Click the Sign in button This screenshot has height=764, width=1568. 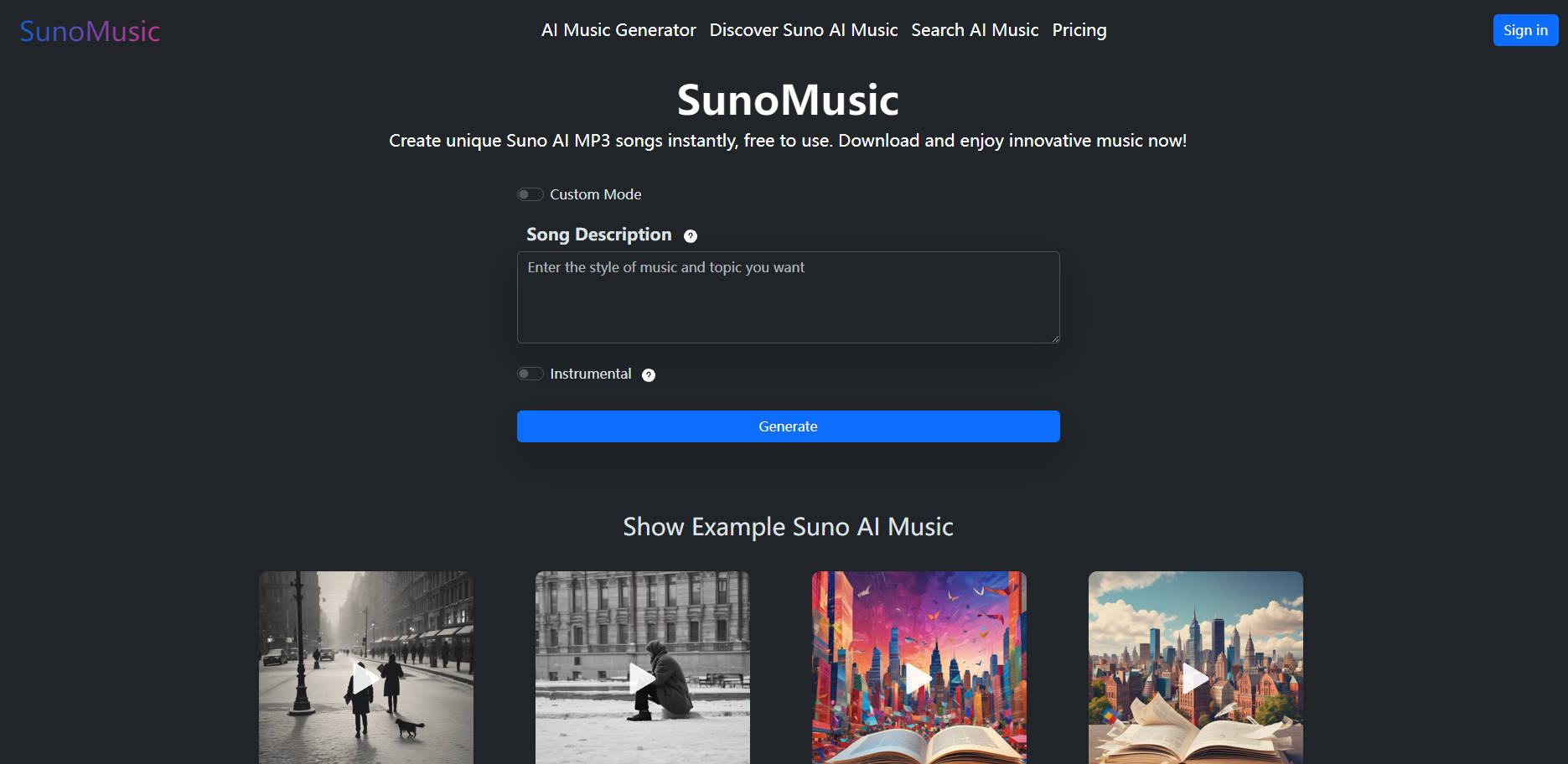click(1525, 30)
